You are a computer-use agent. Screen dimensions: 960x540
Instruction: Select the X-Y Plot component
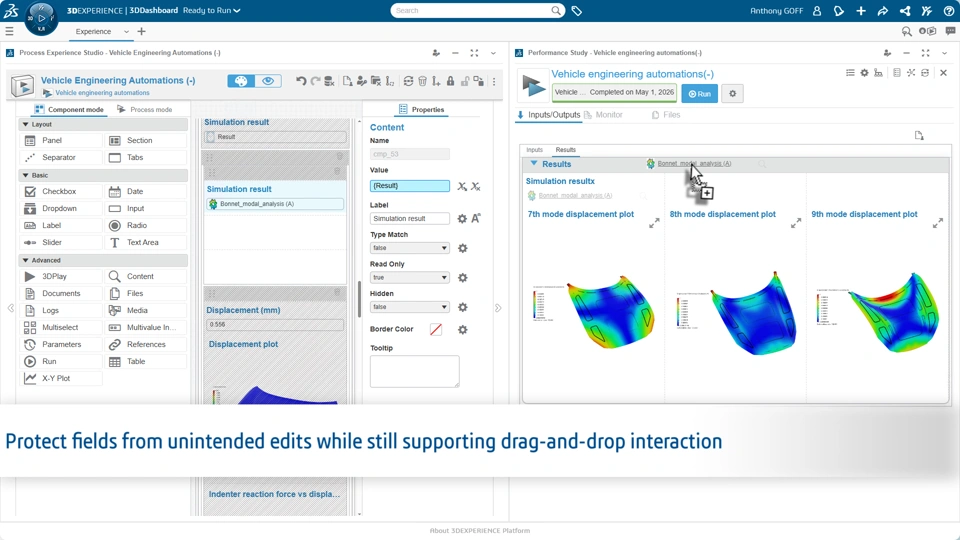point(60,378)
